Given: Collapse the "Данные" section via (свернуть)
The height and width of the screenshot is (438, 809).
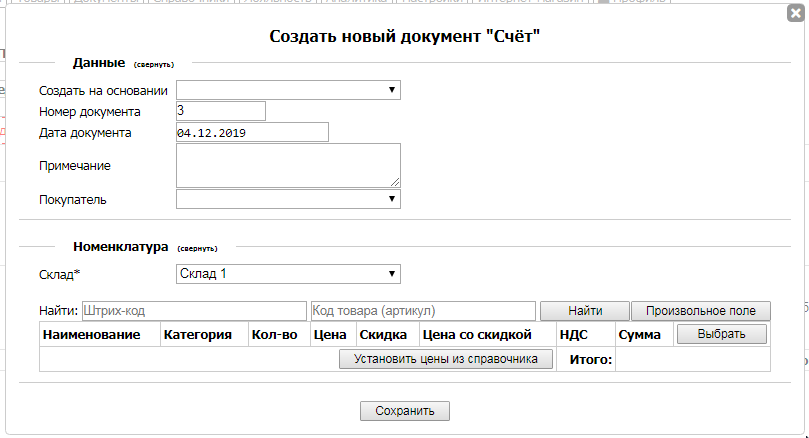Looking at the screenshot, I should click(154, 64).
